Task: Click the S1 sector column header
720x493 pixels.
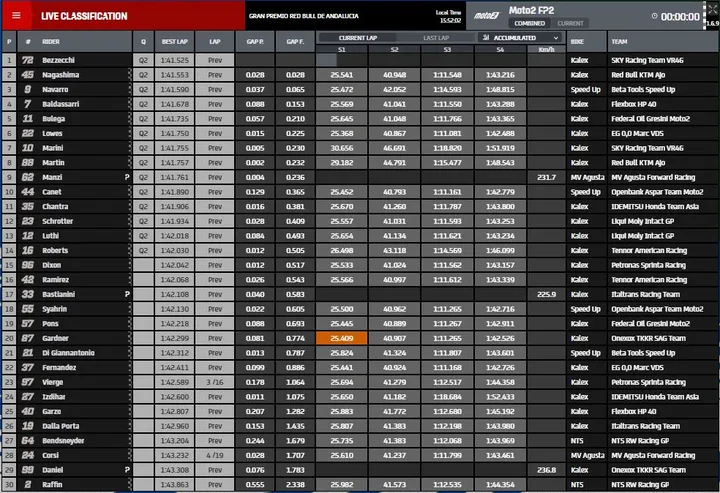Action: coord(342,50)
